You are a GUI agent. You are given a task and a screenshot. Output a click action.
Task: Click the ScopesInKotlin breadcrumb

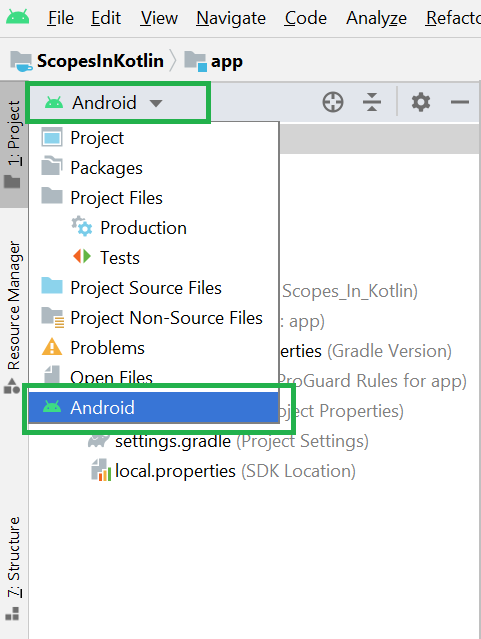(100, 61)
